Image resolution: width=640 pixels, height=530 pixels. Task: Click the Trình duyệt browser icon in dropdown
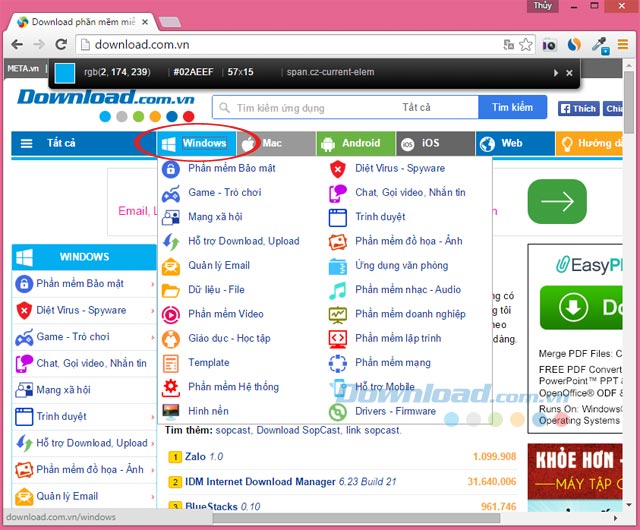tap(338, 217)
